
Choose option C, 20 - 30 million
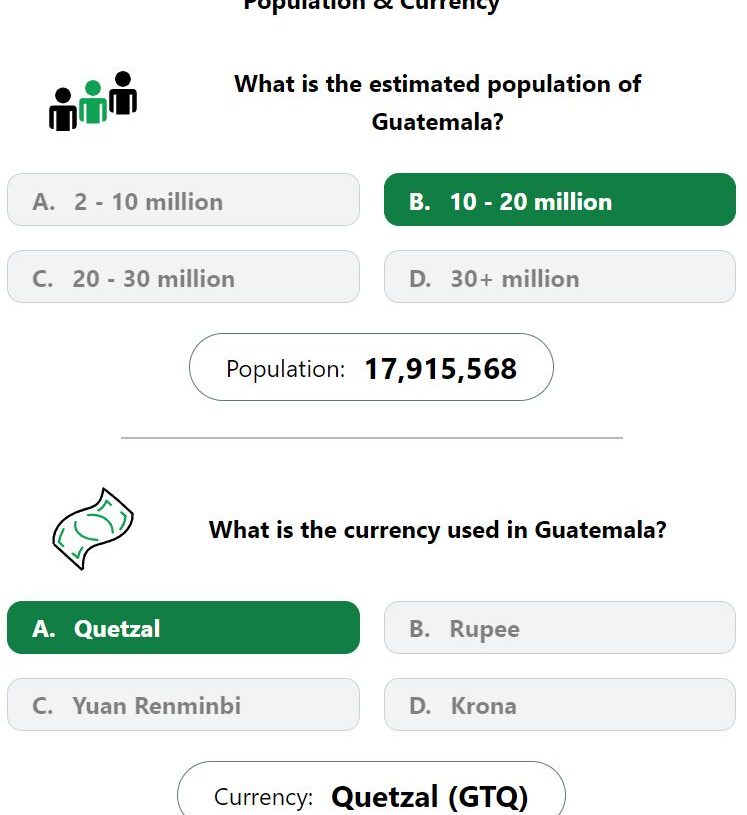[x=184, y=277]
